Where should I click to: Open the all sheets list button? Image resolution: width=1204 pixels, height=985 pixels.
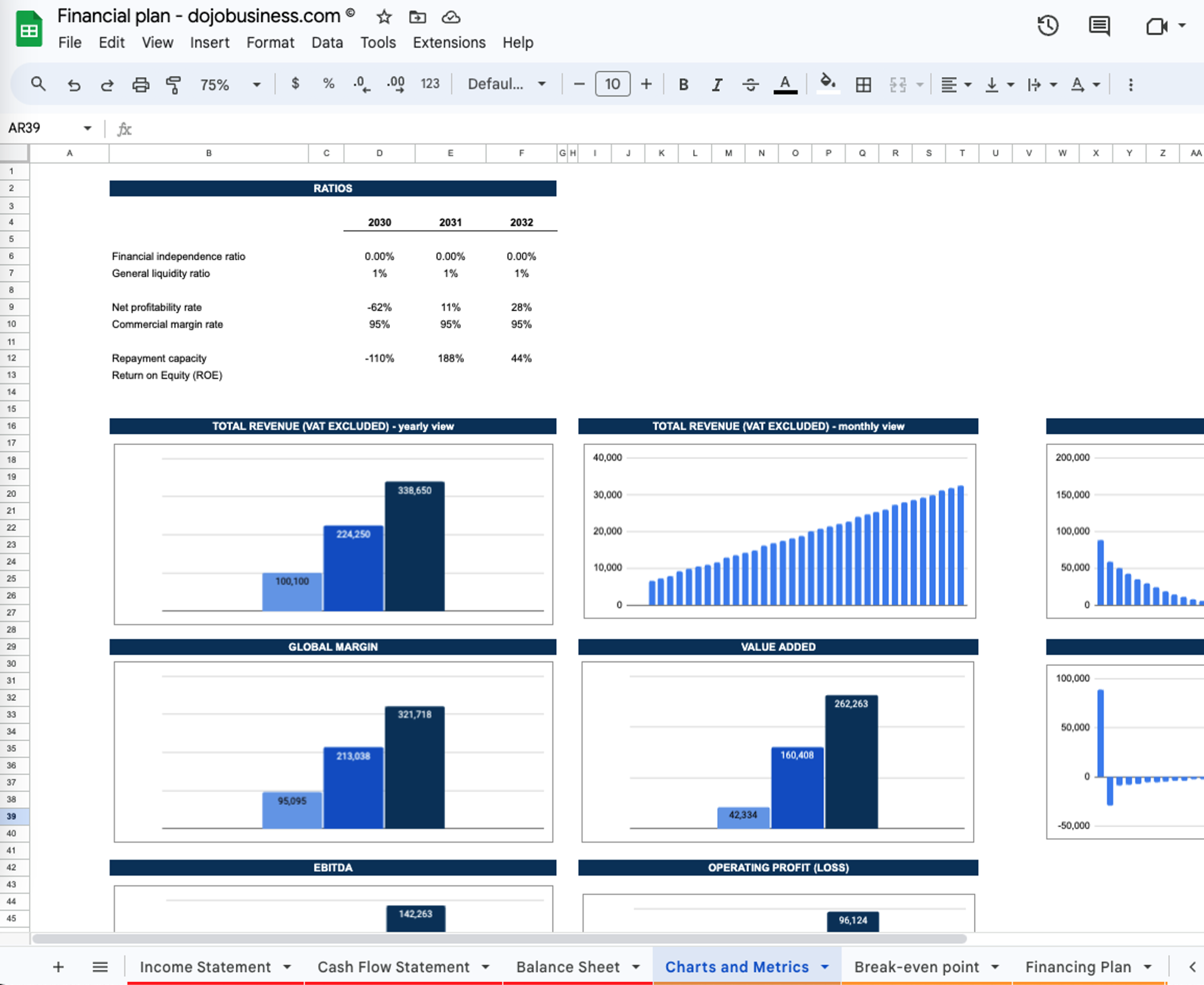pos(100,967)
